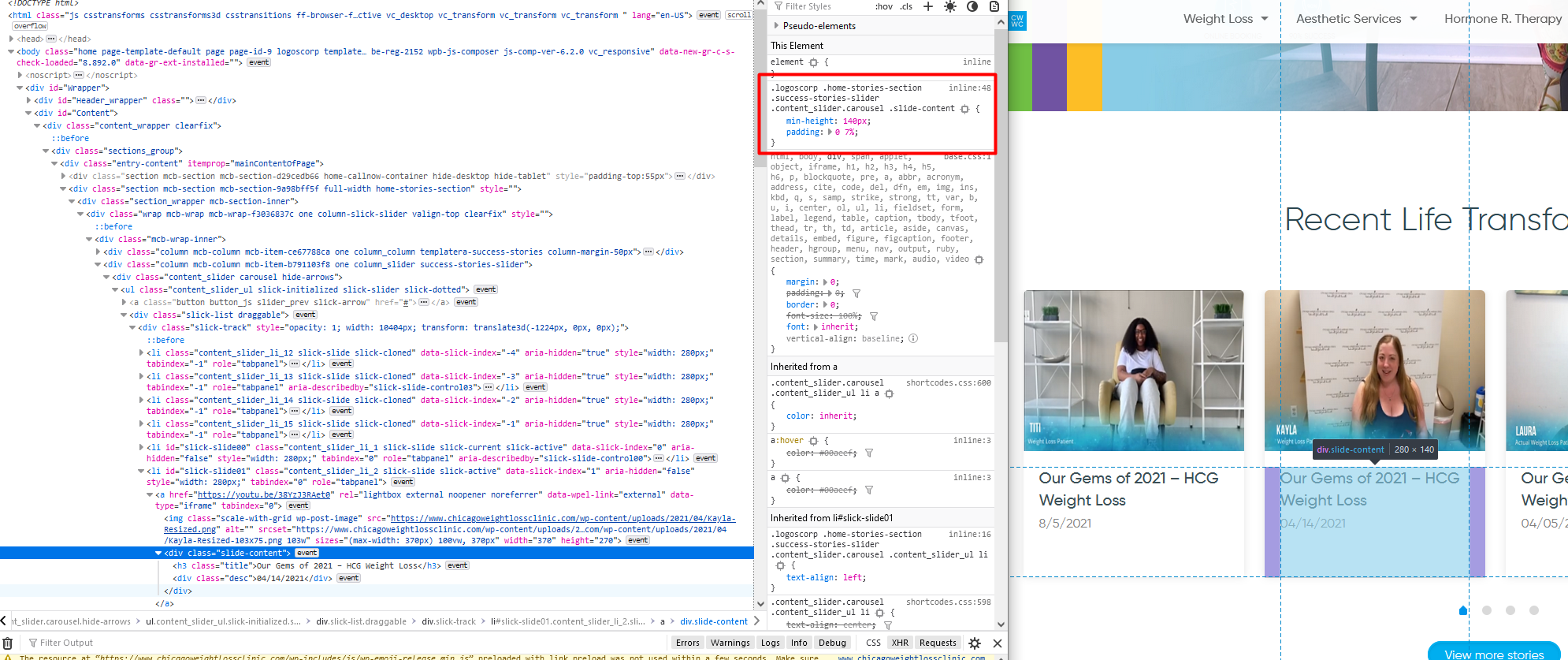The width and height of the screenshot is (1568, 660).
Task: Select li#slick-slide01 breadcrumb
Action: [x=568, y=621]
